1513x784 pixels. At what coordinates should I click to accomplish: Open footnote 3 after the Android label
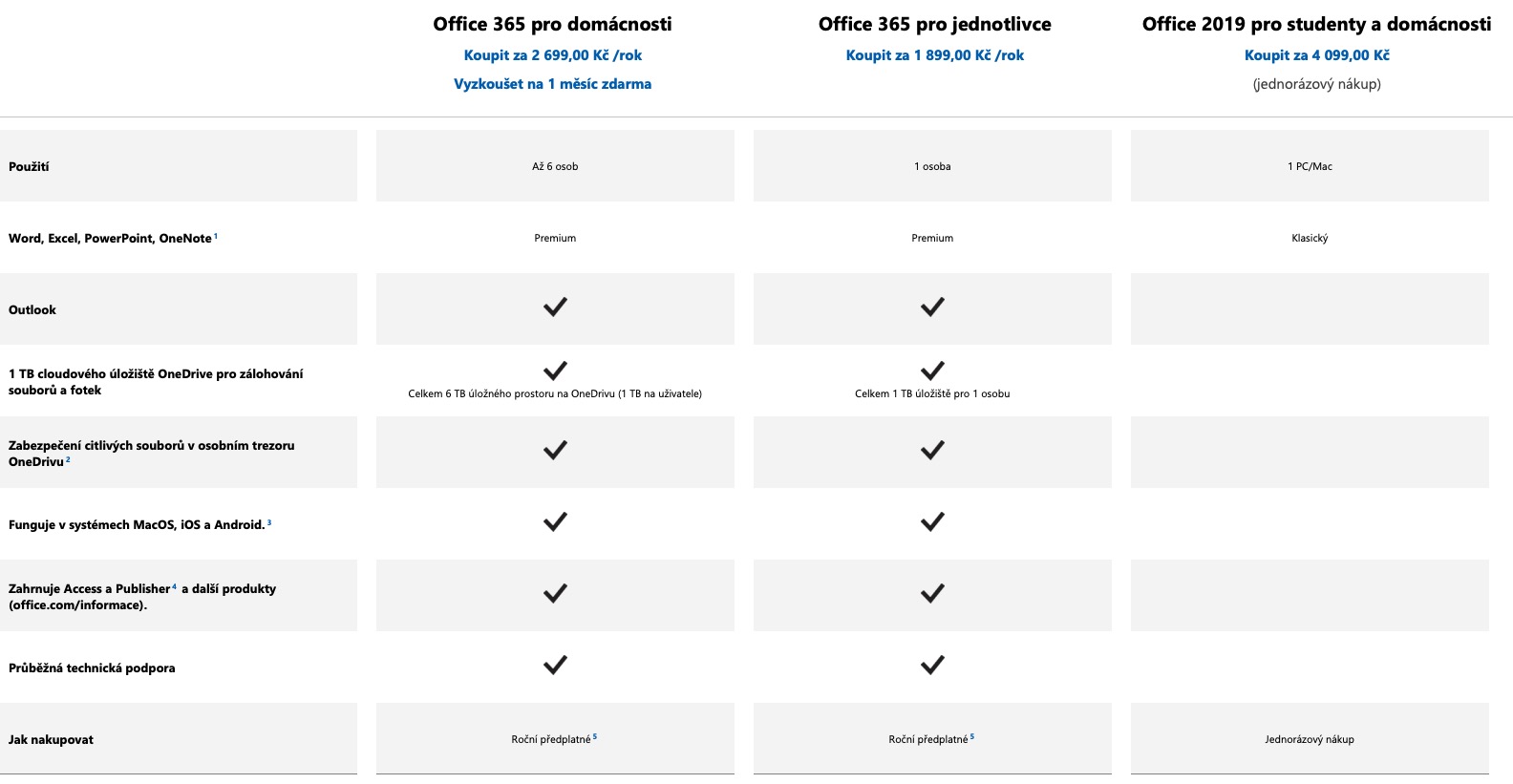click(x=269, y=522)
